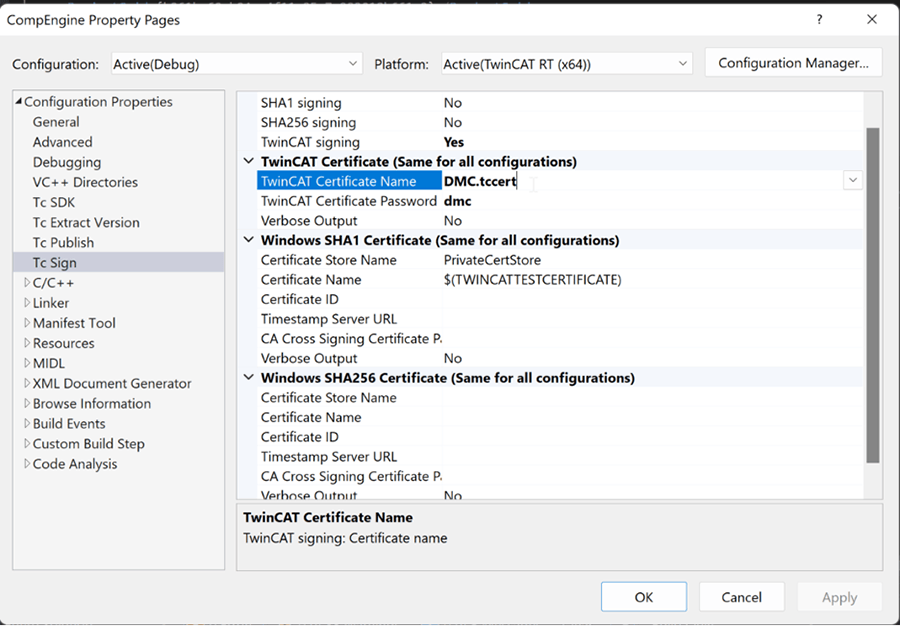Expand the Code Analysis node
This screenshot has height=626, width=900.
pos(26,463)
